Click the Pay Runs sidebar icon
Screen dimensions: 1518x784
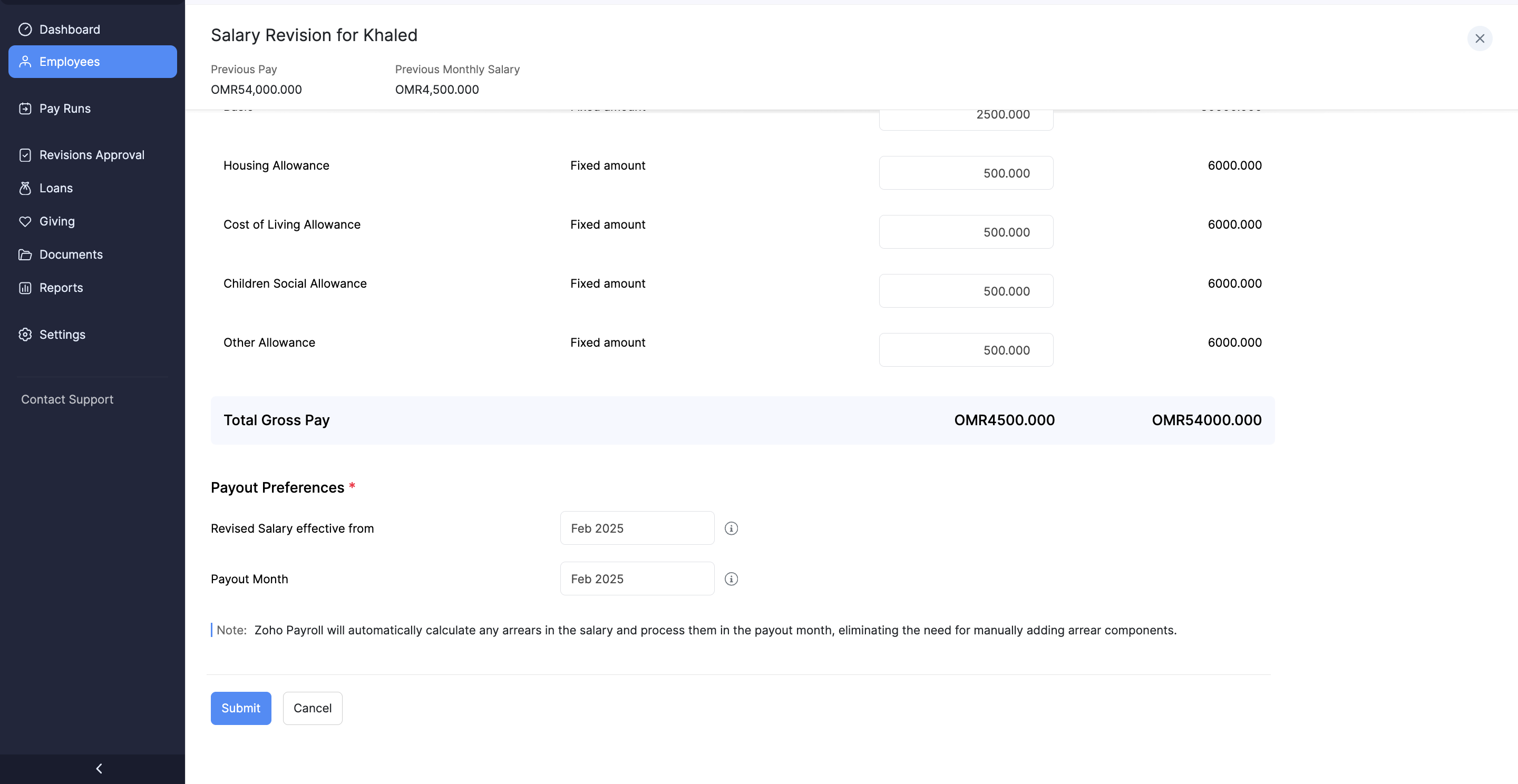pyautogui.click(x=25, y=109)
